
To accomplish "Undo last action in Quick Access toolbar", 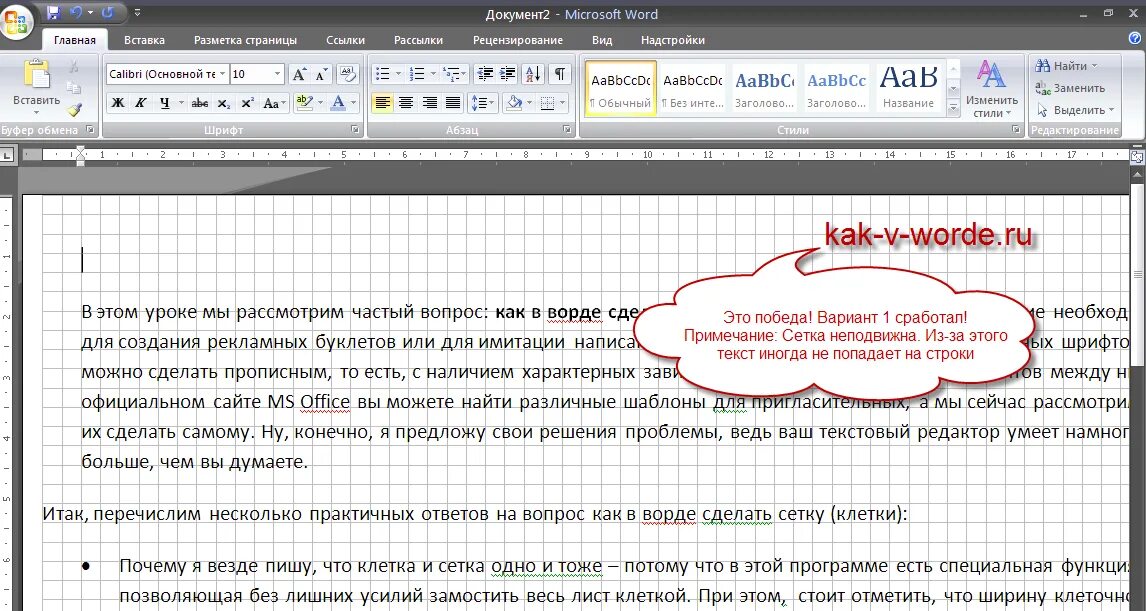I will (x=76, y=12).
